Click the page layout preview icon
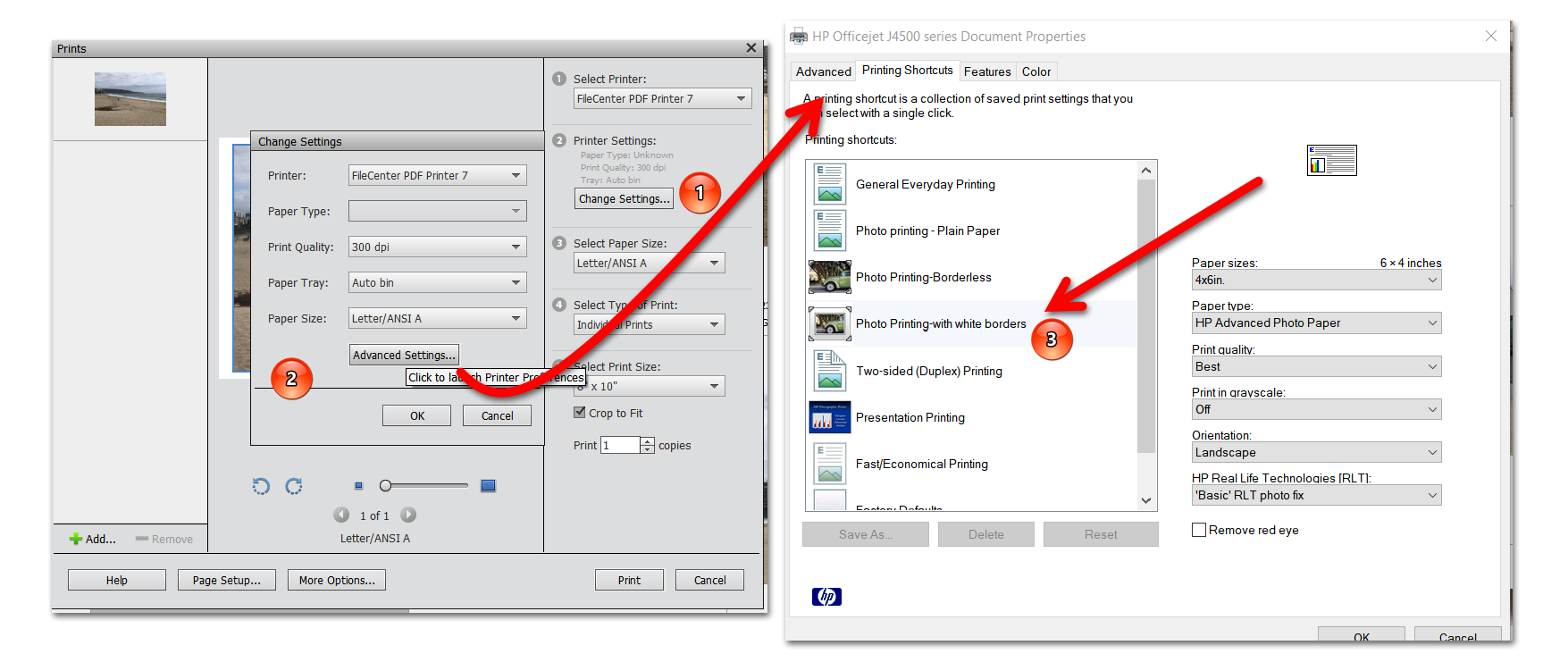 click(1332, 160)
